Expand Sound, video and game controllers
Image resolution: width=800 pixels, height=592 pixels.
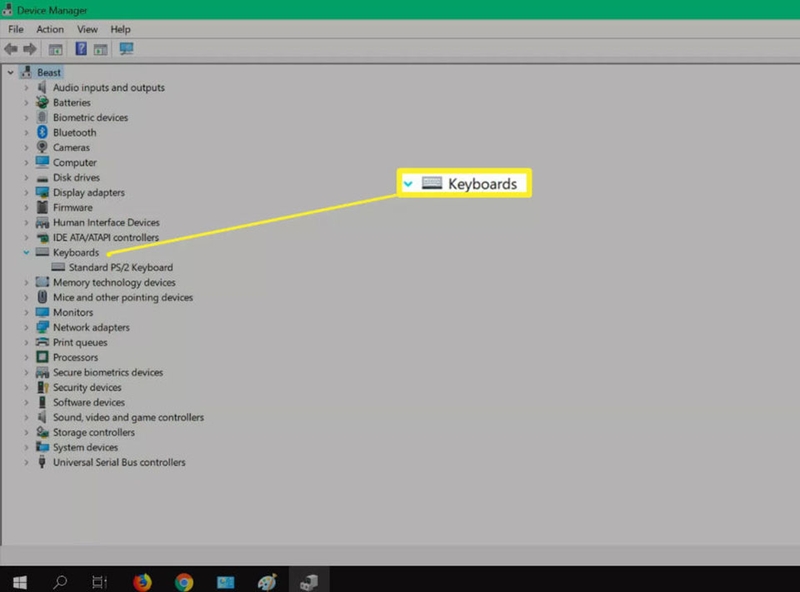coord(26,417)
